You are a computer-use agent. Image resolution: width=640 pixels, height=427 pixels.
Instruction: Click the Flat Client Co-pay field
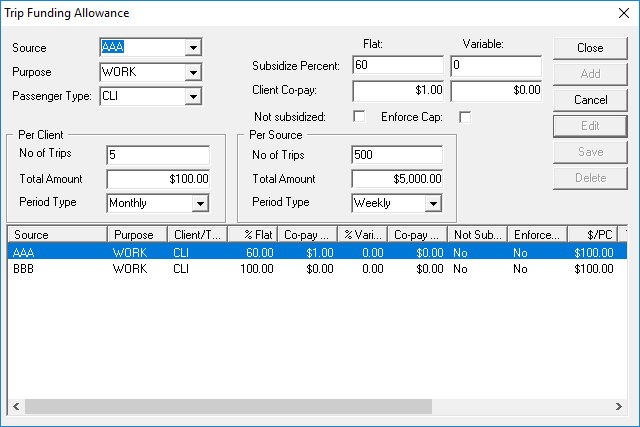(398, 90)
